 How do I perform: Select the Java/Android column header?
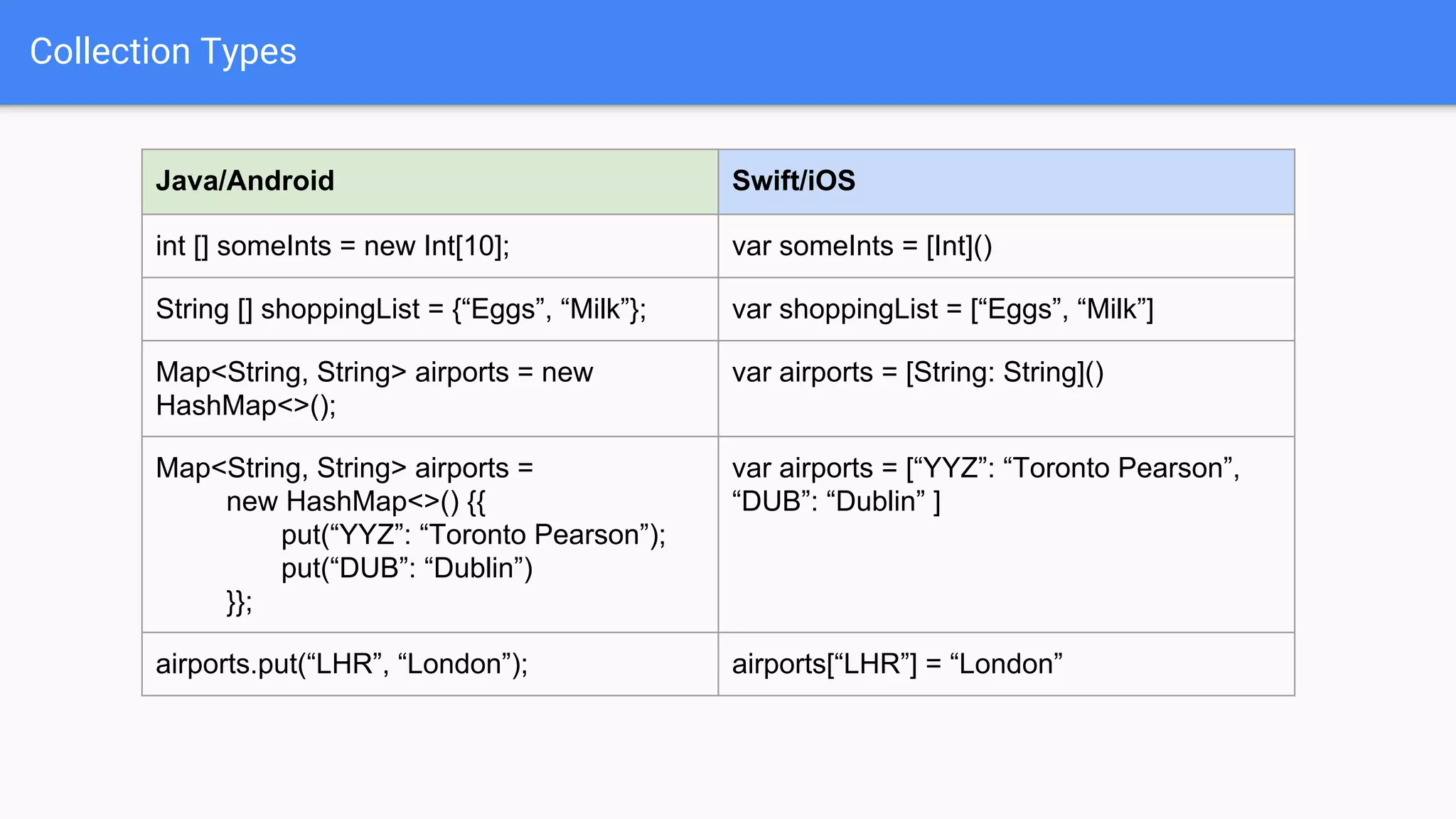245,181
